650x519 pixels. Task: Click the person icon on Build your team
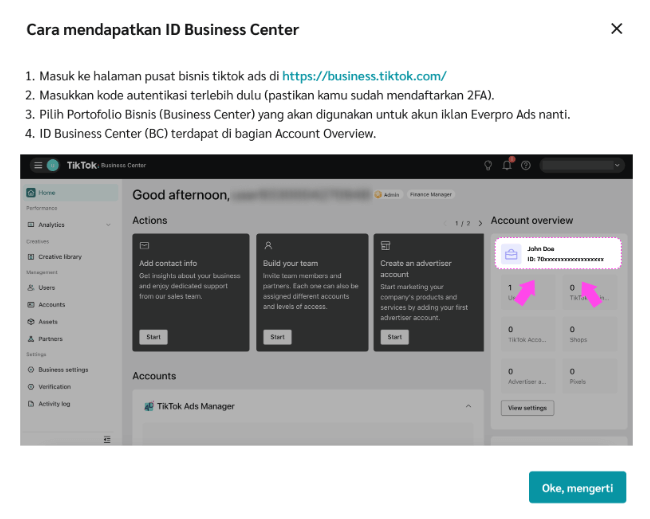point(268,245)
